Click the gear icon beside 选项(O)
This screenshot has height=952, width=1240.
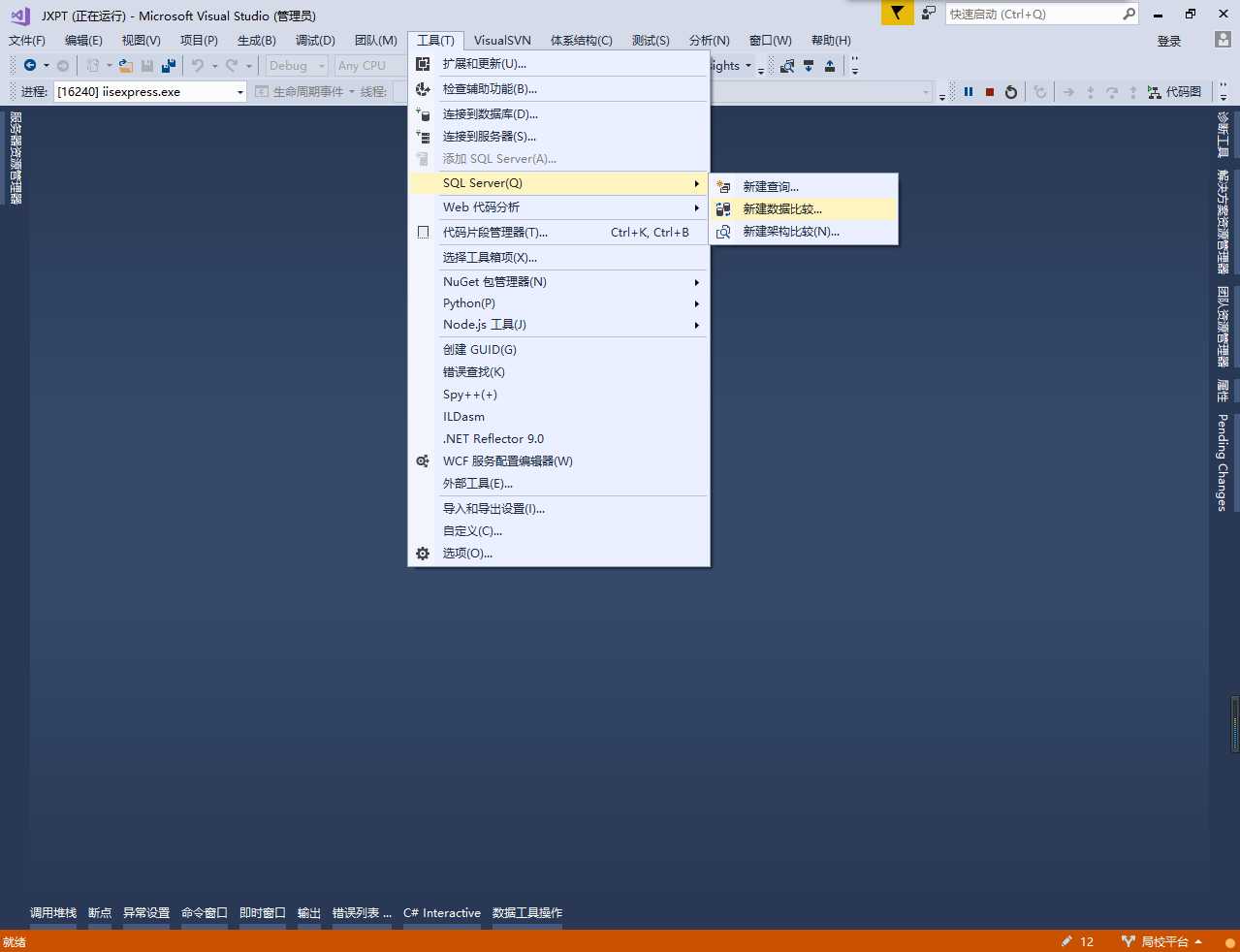click(423, 554)
